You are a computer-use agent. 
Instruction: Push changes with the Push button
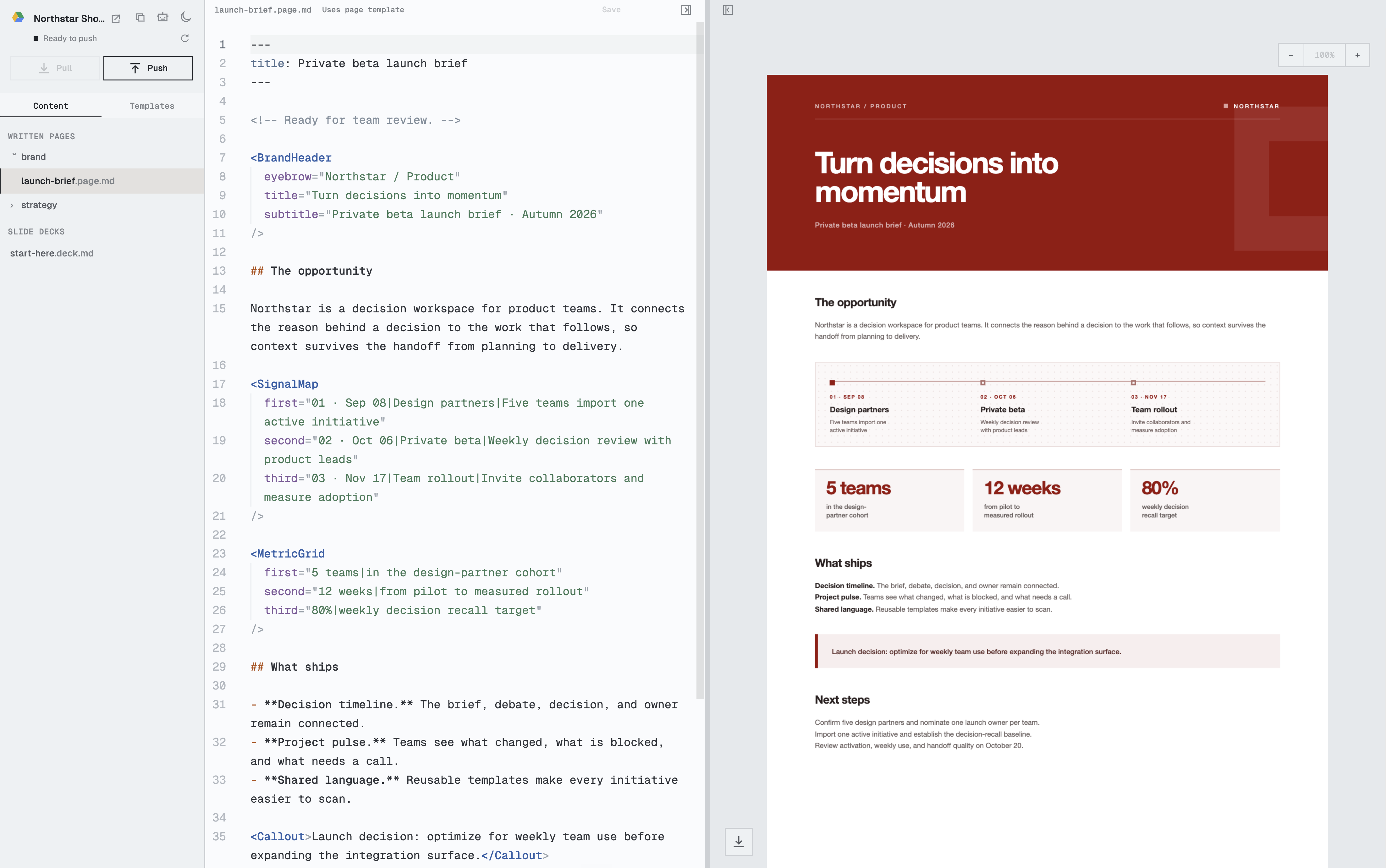(x=148, y=68)
